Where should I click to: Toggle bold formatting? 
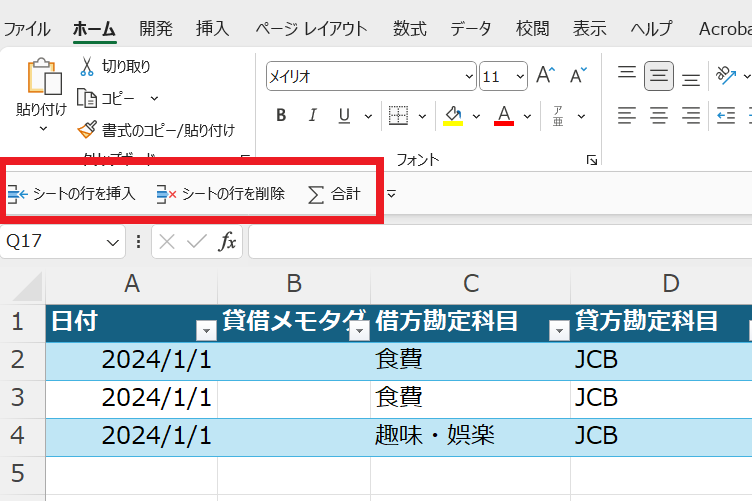click(281, 116)
